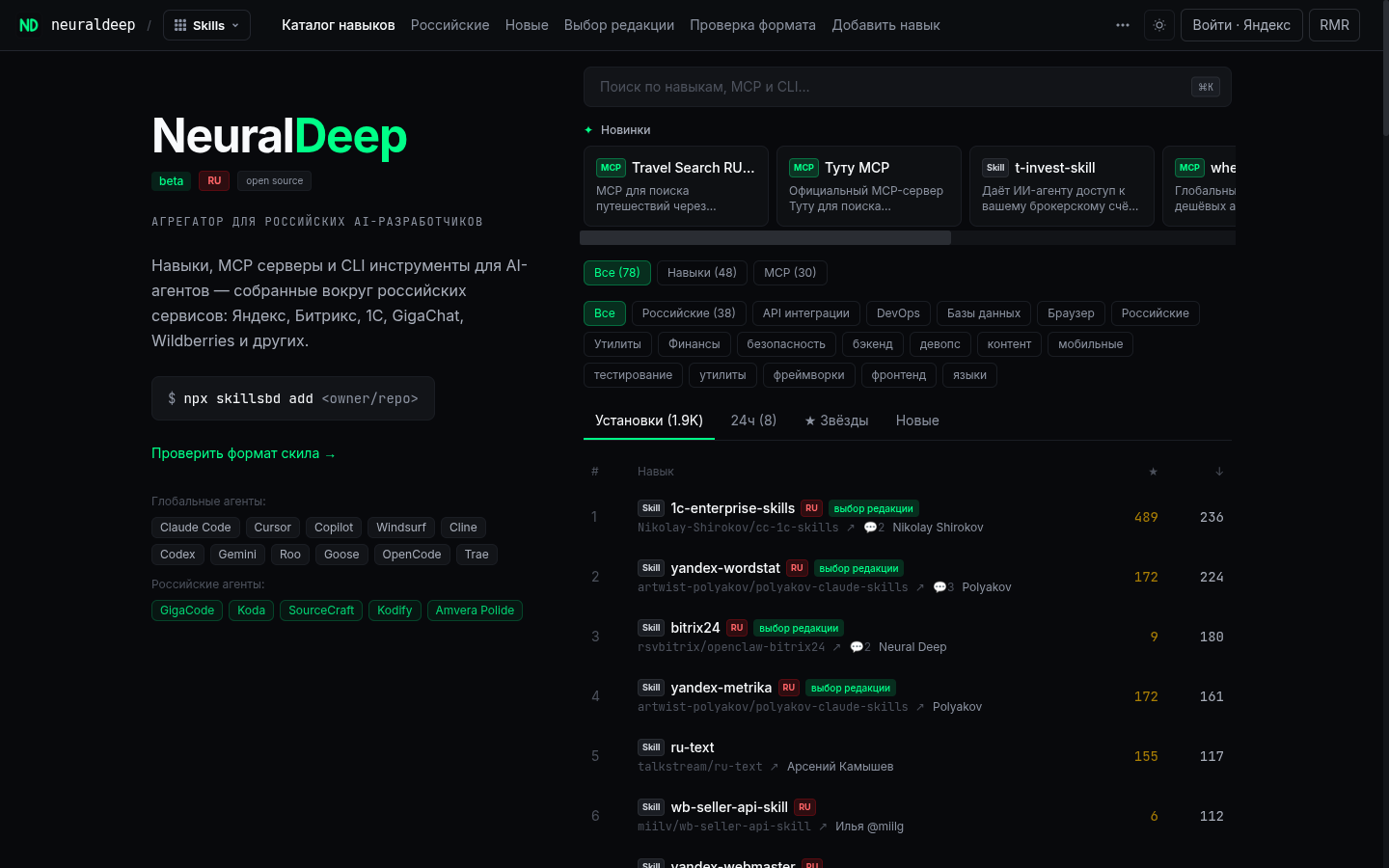1389x868 pixels.
Task: Sort by the star column header icon
Action: [1153, 472]
